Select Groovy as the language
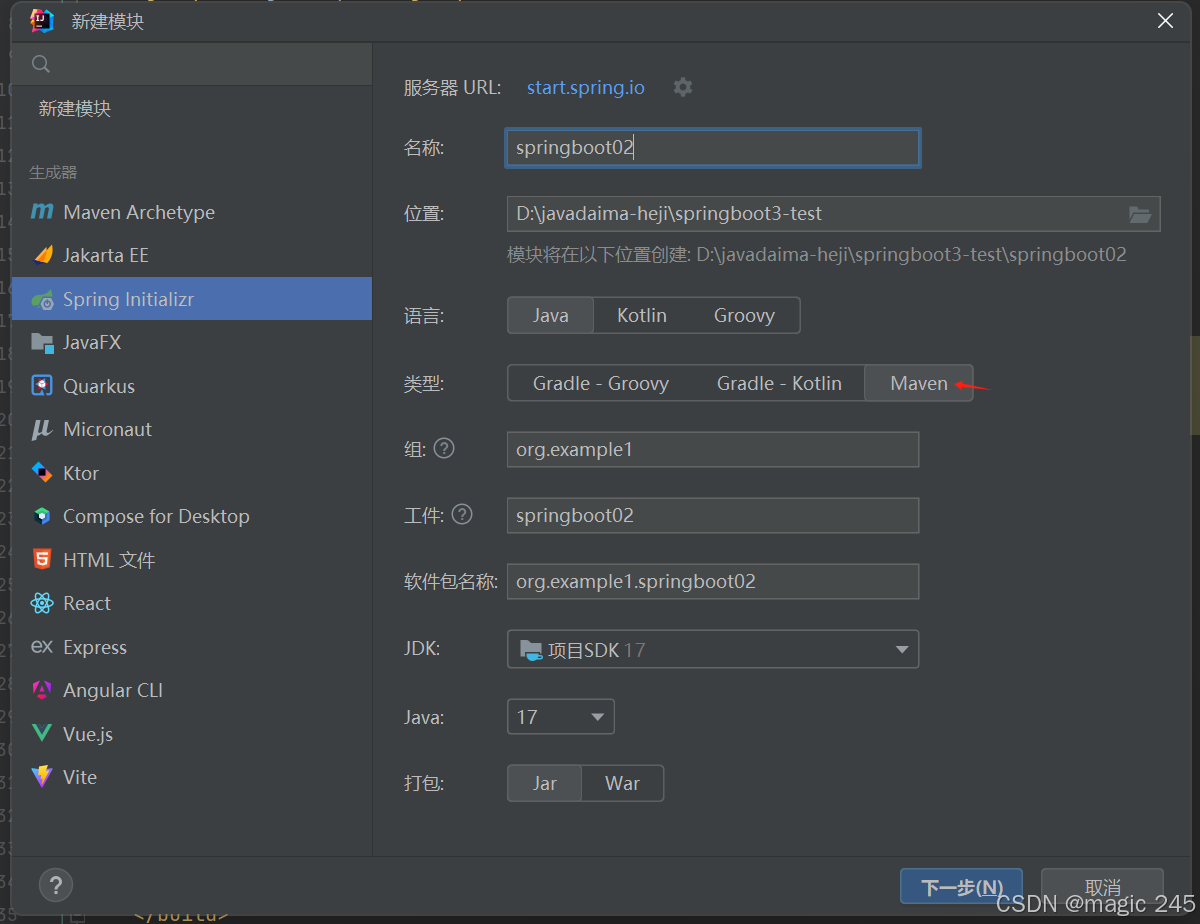Image resolution: width=1200 pixels, height=924 pixels. click(x=744, y=315)
